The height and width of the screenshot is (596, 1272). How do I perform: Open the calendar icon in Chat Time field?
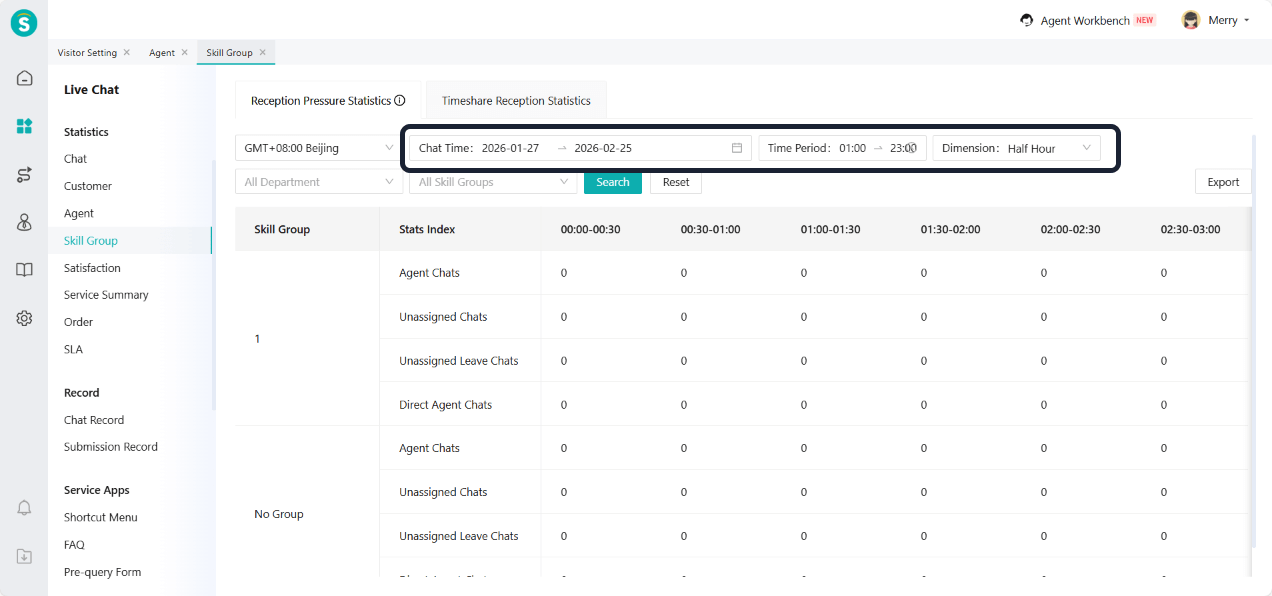point(737,148)
